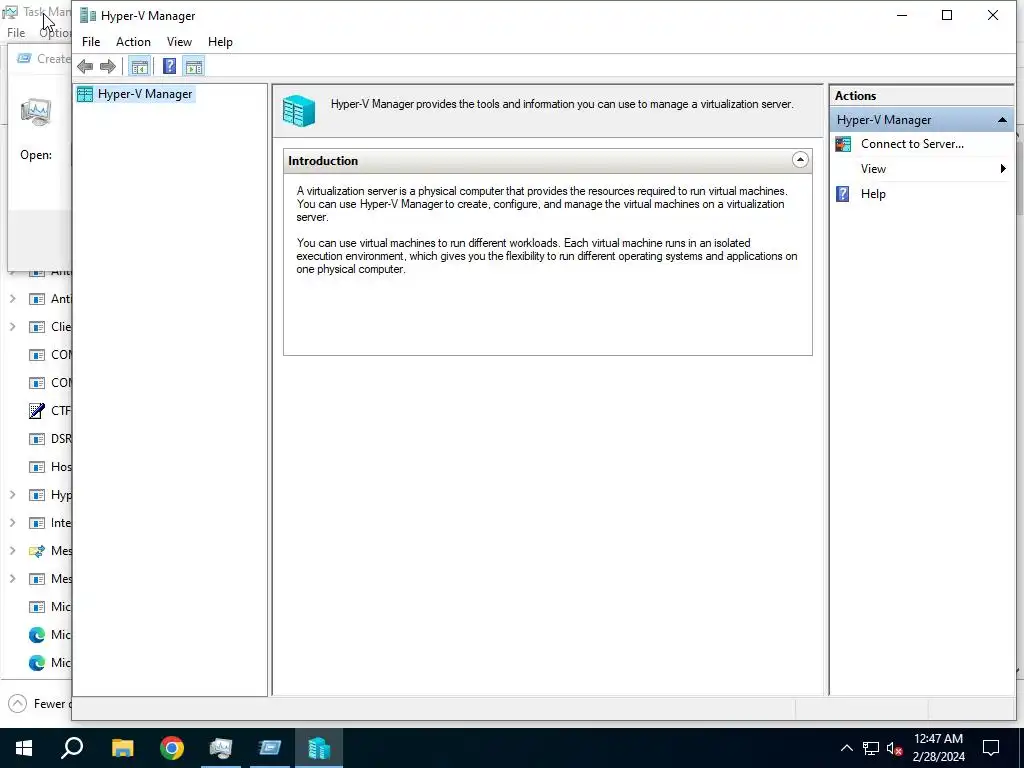Switch to Task Manager via taskbar icon
The height and width of the screenshot is (768, 1024).
coord(221,748)
